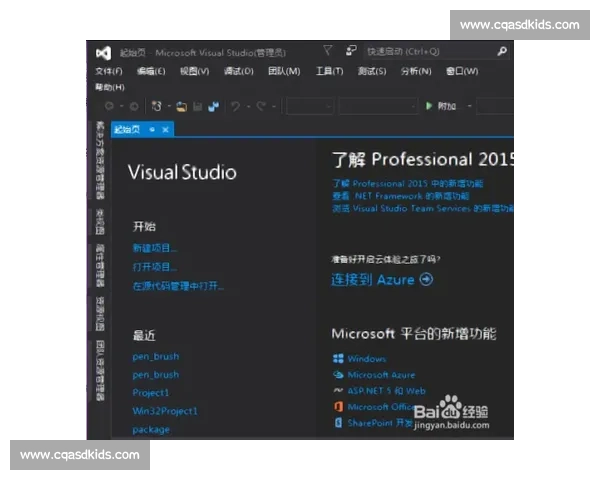The width and height of the screenshot is (600, 480).
Task: Click the 新建项目... link
Action: point(155,248)
